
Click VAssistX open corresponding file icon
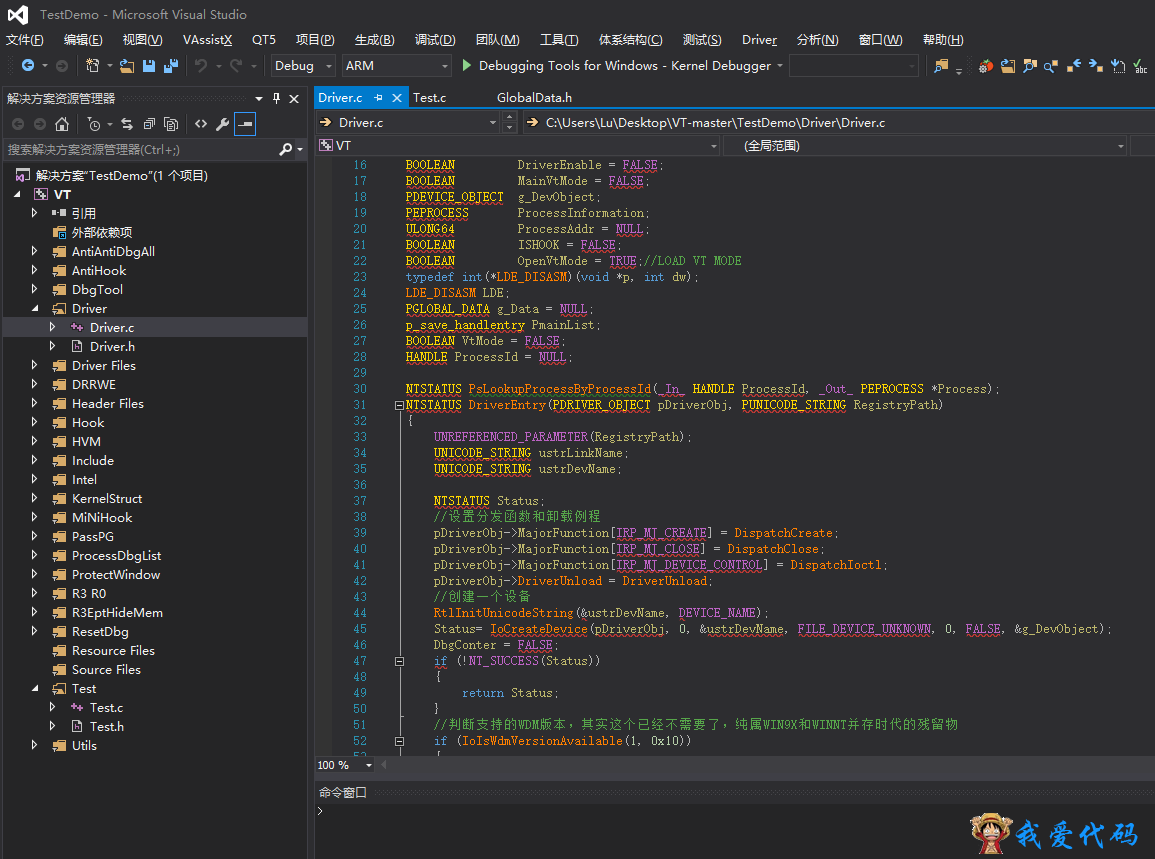pos(1008,66)
